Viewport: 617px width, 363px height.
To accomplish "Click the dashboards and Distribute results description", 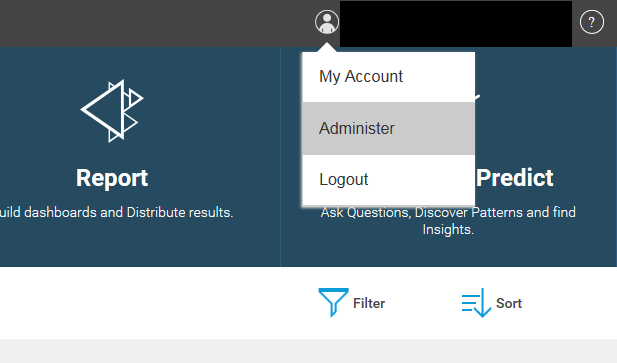I will (116, 212).
